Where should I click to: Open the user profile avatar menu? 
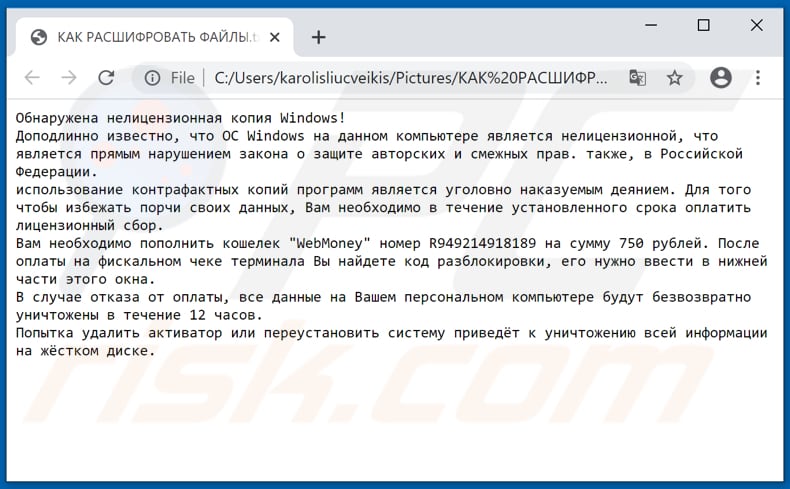pos(720,78)
